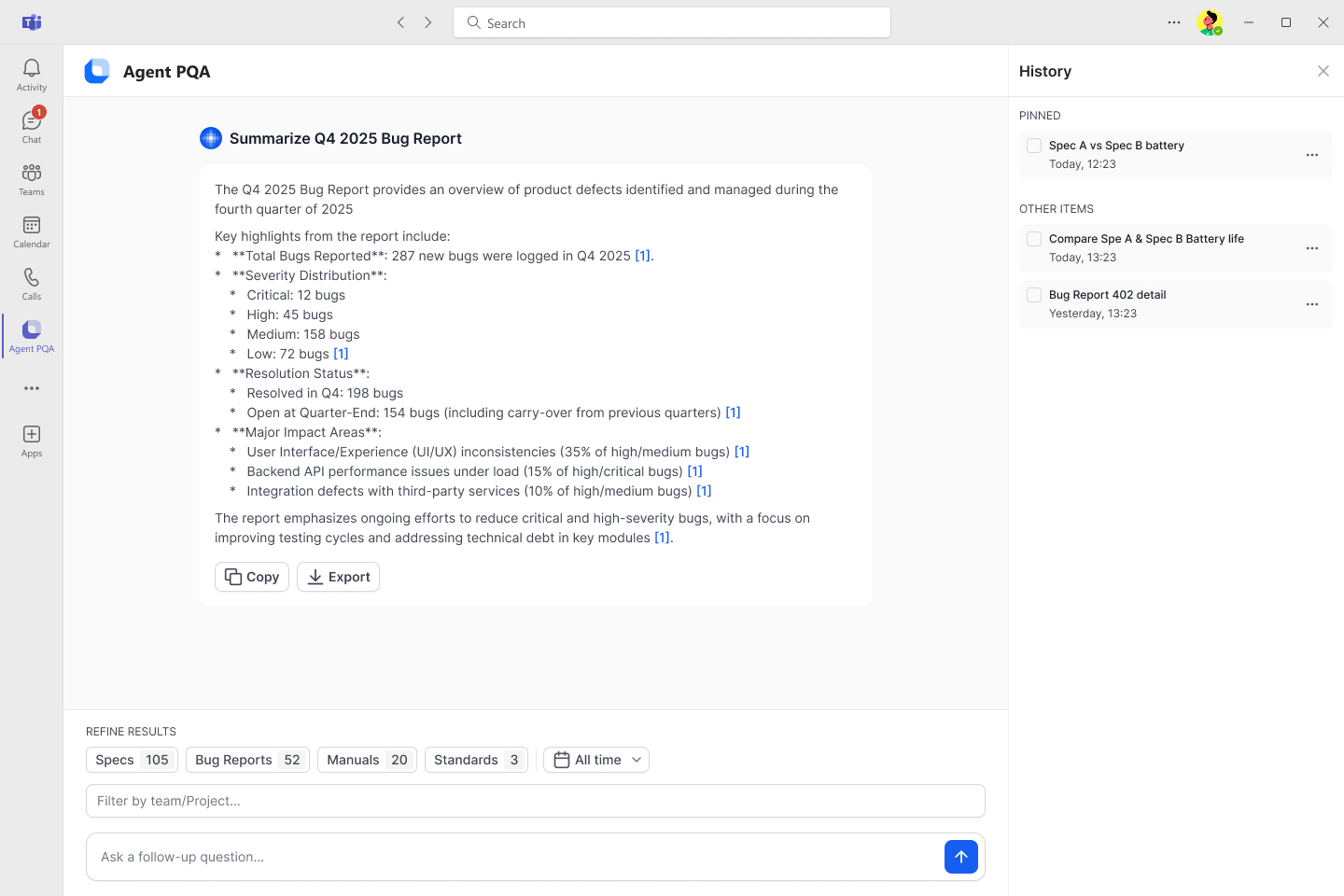This screenshot has height=896, width=1344.
Task: Open Chat with unread badge
Action: coord(32,127)
